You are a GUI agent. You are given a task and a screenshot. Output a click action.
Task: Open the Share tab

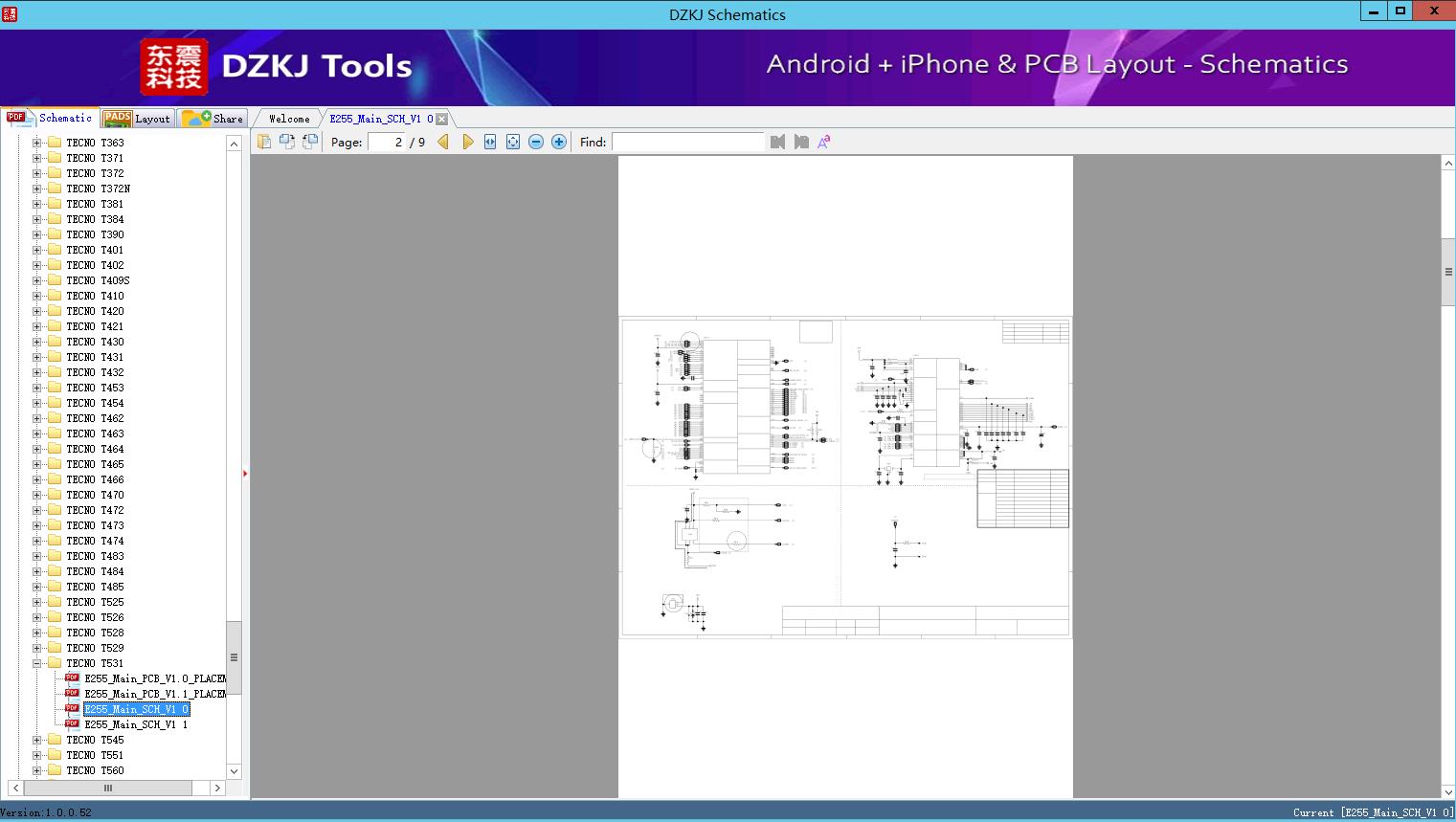213,119
